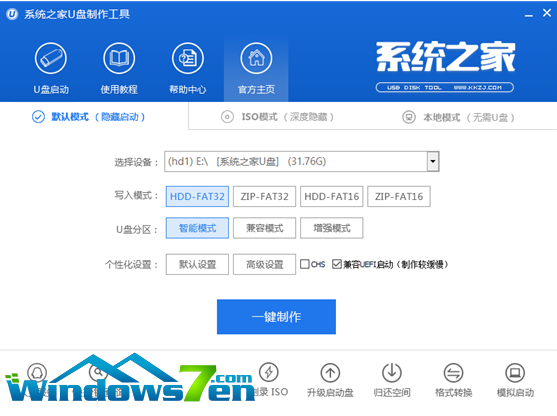This screenshot has width=557, height=416.
Task: Open the 格式转换 format convert icon
Action: pos(454,373)
